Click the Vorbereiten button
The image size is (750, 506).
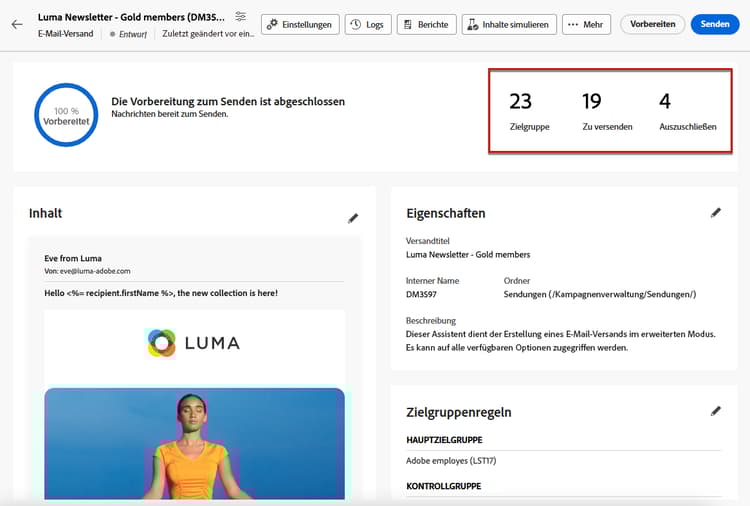pyautogui.click(x=652, y=24)
